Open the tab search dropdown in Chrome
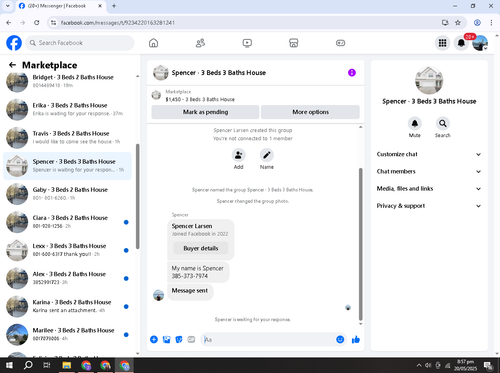This screenshot has height=373, width=500. click(x=8, y=6)
